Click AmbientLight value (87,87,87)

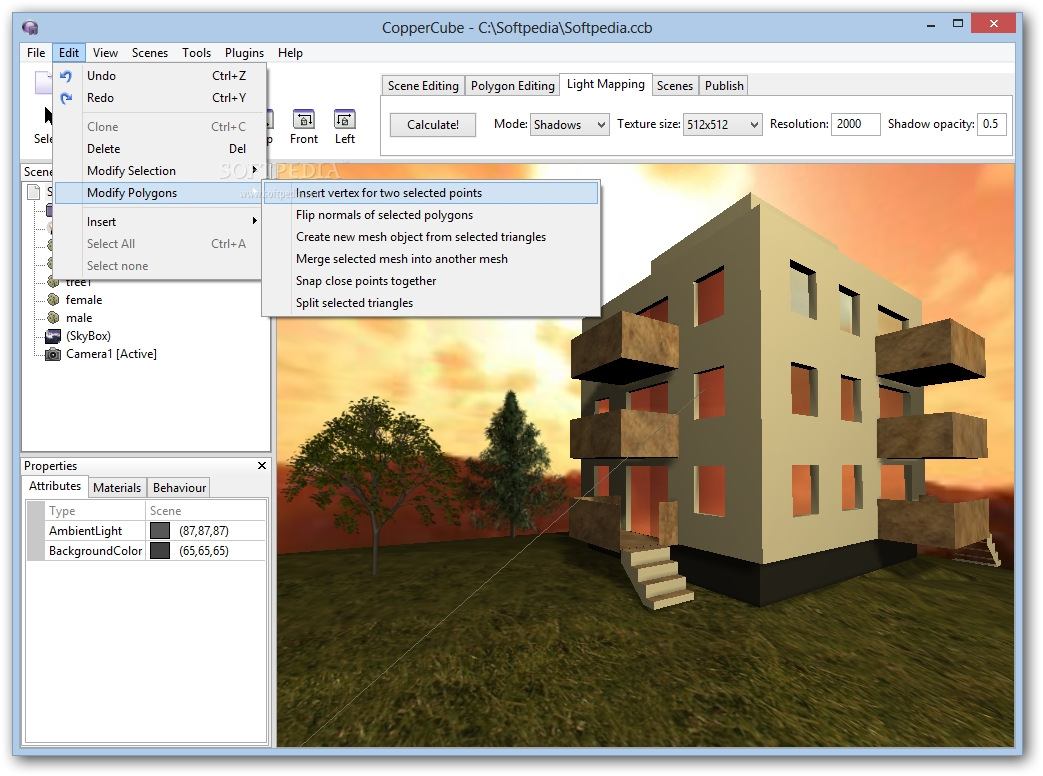click(x=204, y=531)
